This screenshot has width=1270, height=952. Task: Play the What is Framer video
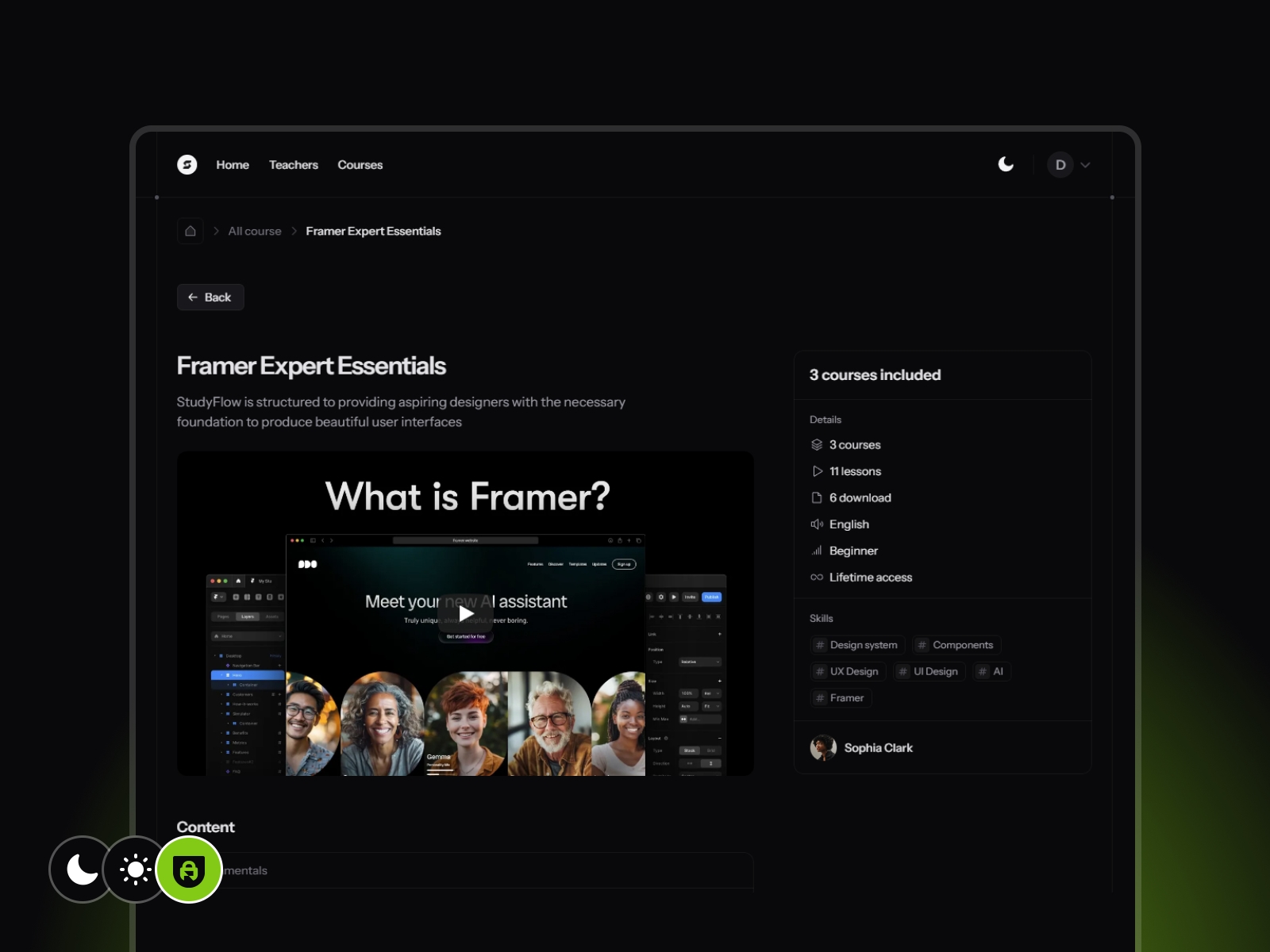click(x=465, y=612)
